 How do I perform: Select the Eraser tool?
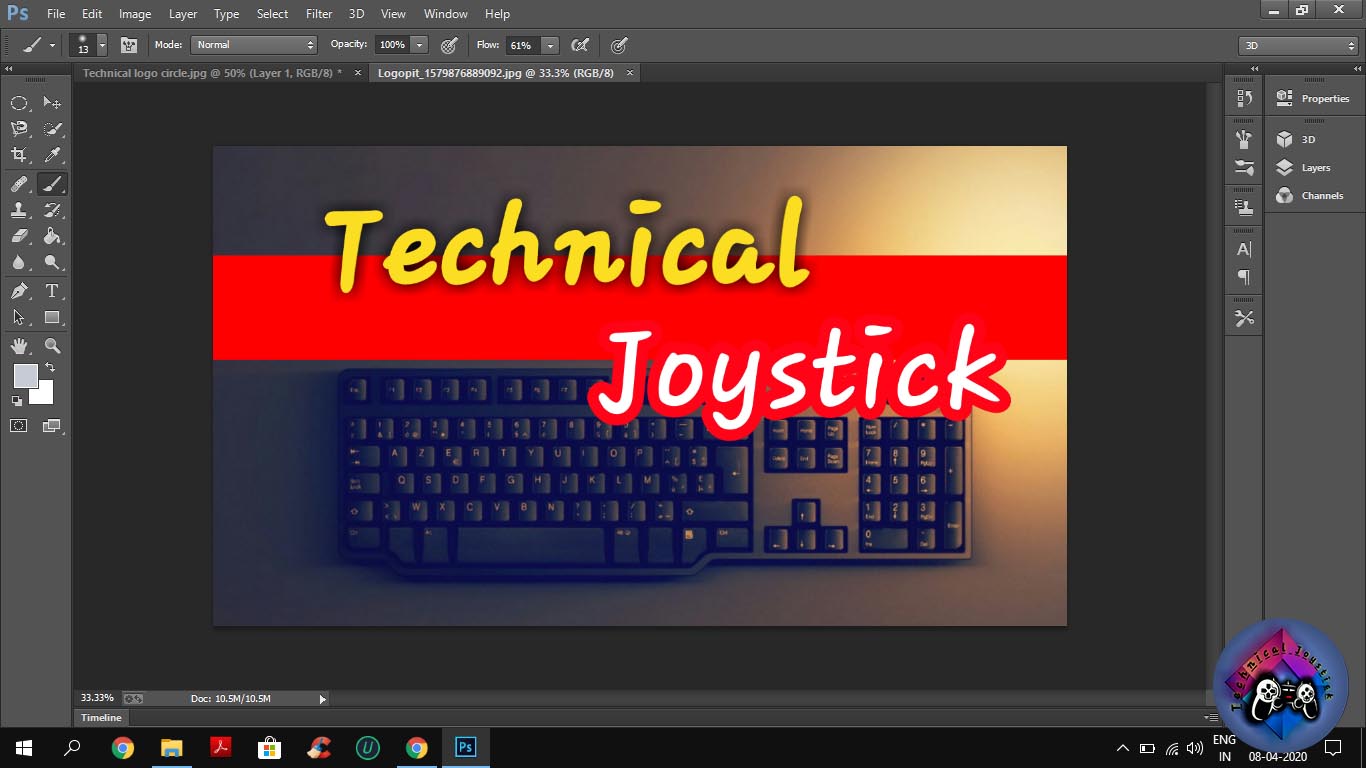pos(19,236)
